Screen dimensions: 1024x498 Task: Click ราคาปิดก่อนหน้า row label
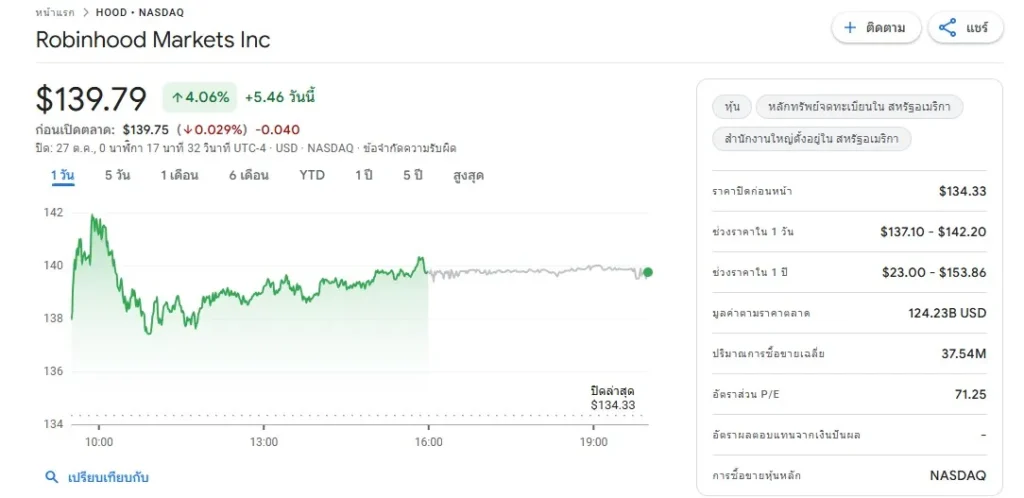[752, 191]
